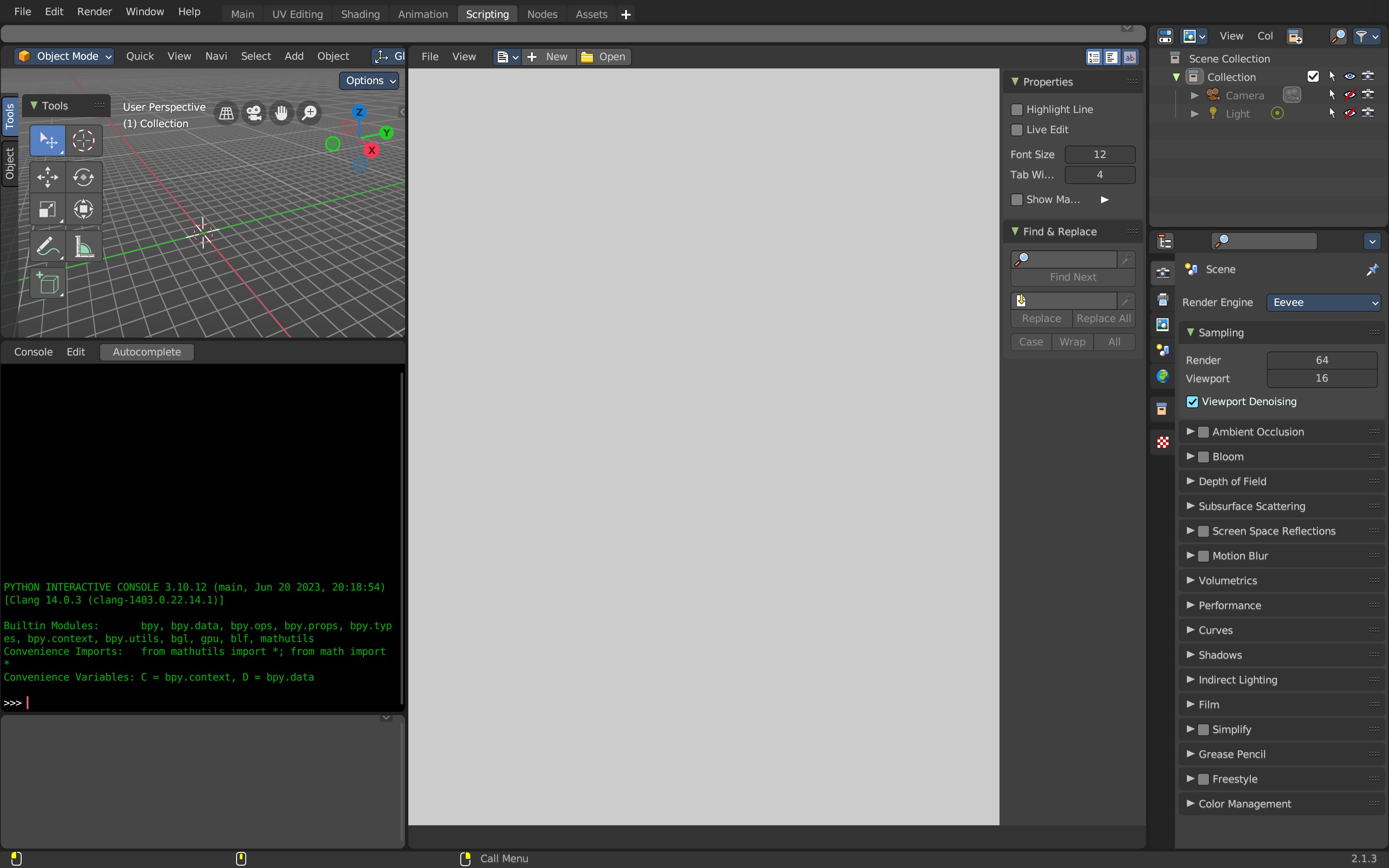Click the zoom magnifier in viewport navigation
Viewport: 1389px width, 868px height.
tap(310, 113)
